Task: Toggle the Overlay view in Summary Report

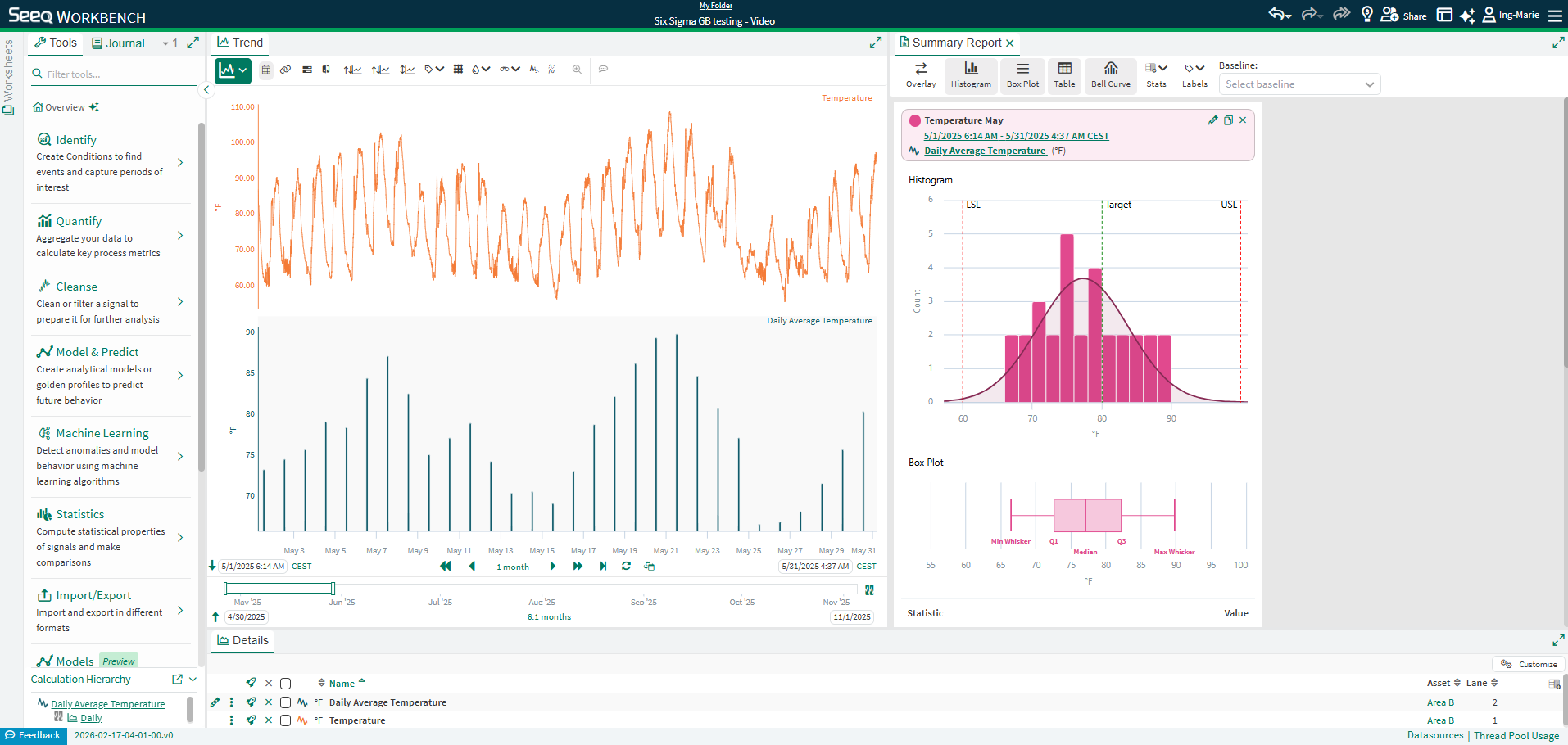Action: 921,75
